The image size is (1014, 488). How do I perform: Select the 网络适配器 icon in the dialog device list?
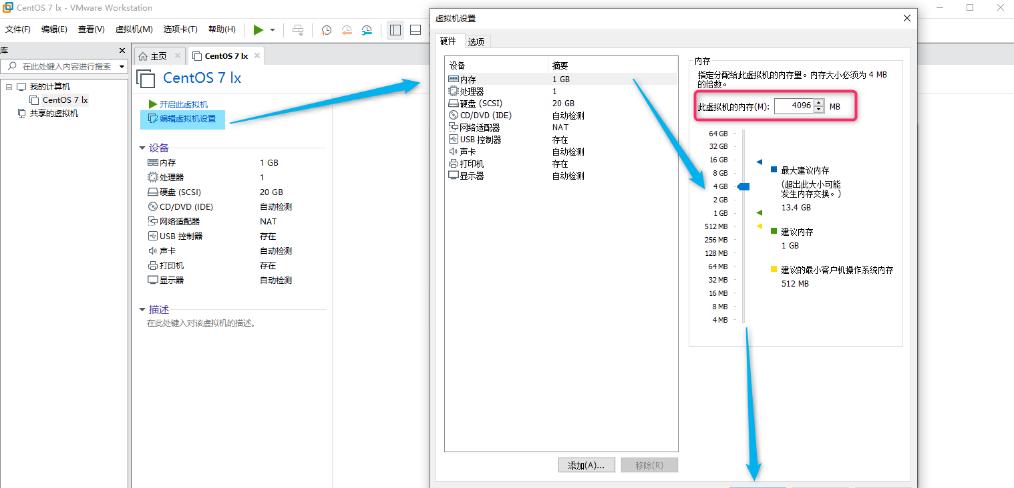(x=453, y=127)
